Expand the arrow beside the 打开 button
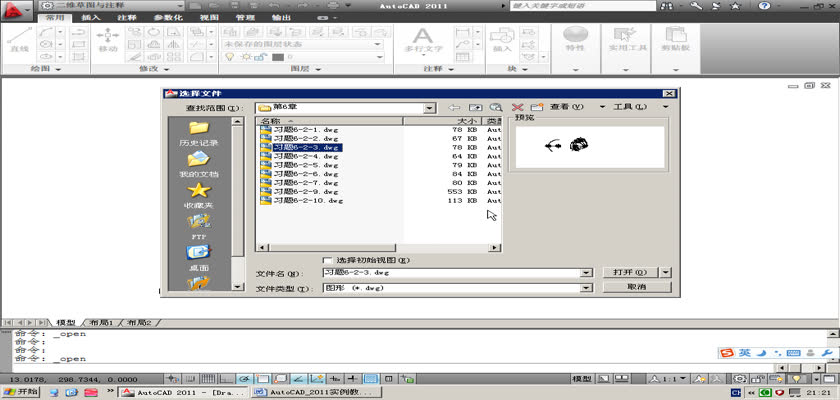This screenshot has width=840, height=400. 667,272
